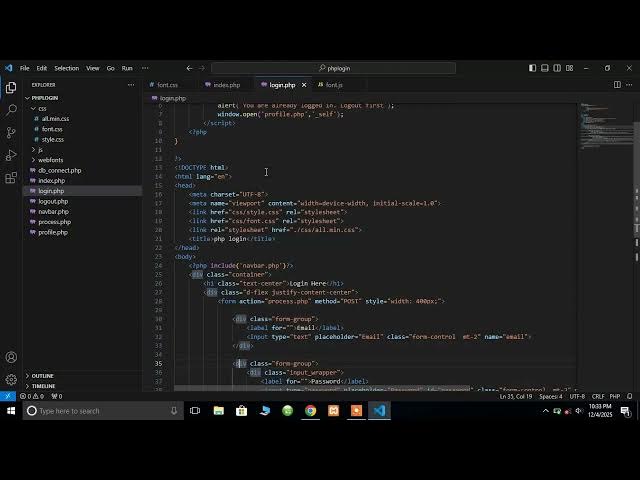Open logout.php file

(x=82, y=201)
